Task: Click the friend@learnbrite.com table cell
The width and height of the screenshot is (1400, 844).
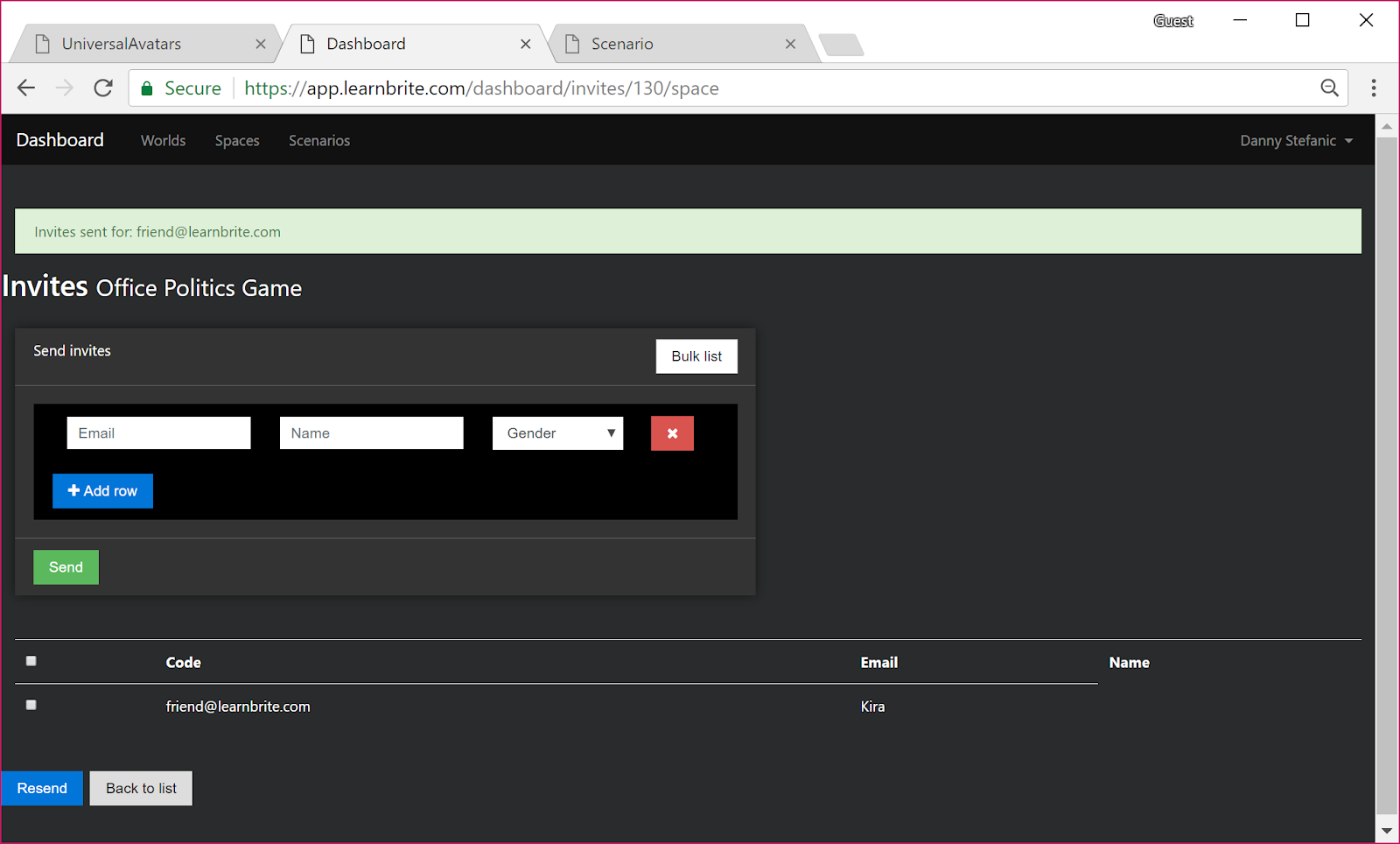Action: pos(238,707)
